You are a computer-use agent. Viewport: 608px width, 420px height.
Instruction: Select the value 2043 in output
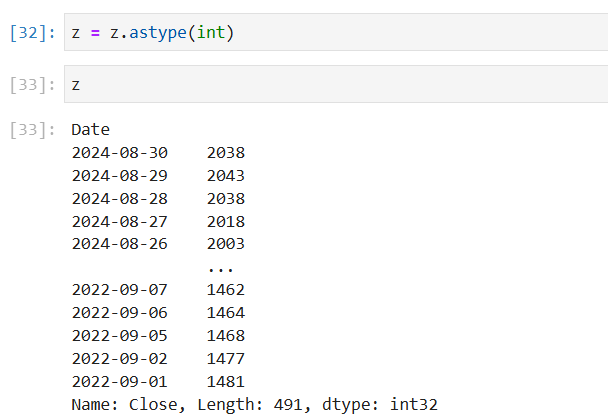point(226,175)
